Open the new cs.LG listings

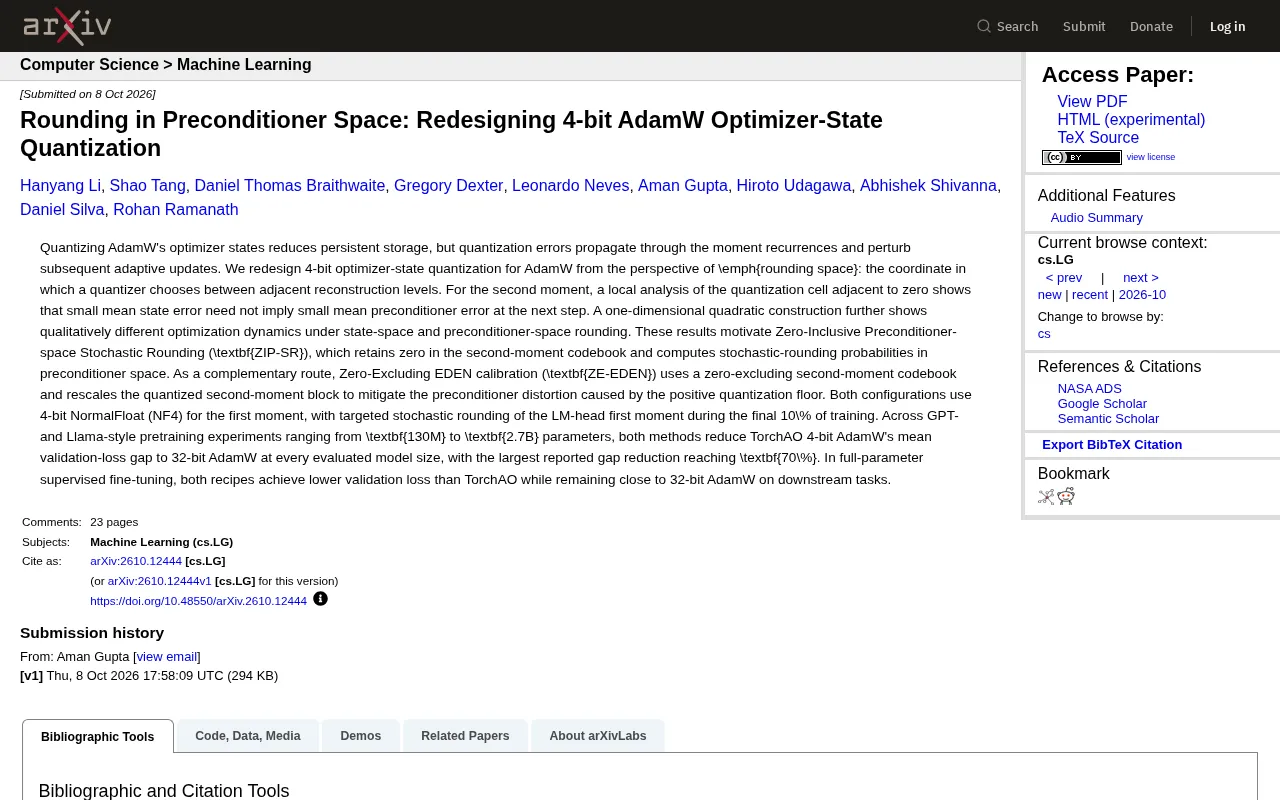[x=1049, y=295]
